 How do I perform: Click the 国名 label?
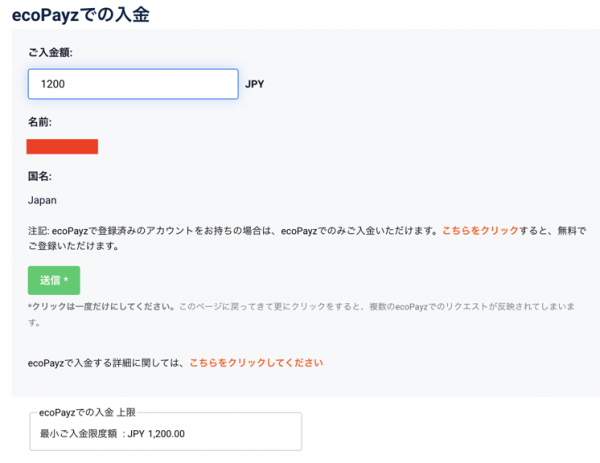click(x=40, y=176)
